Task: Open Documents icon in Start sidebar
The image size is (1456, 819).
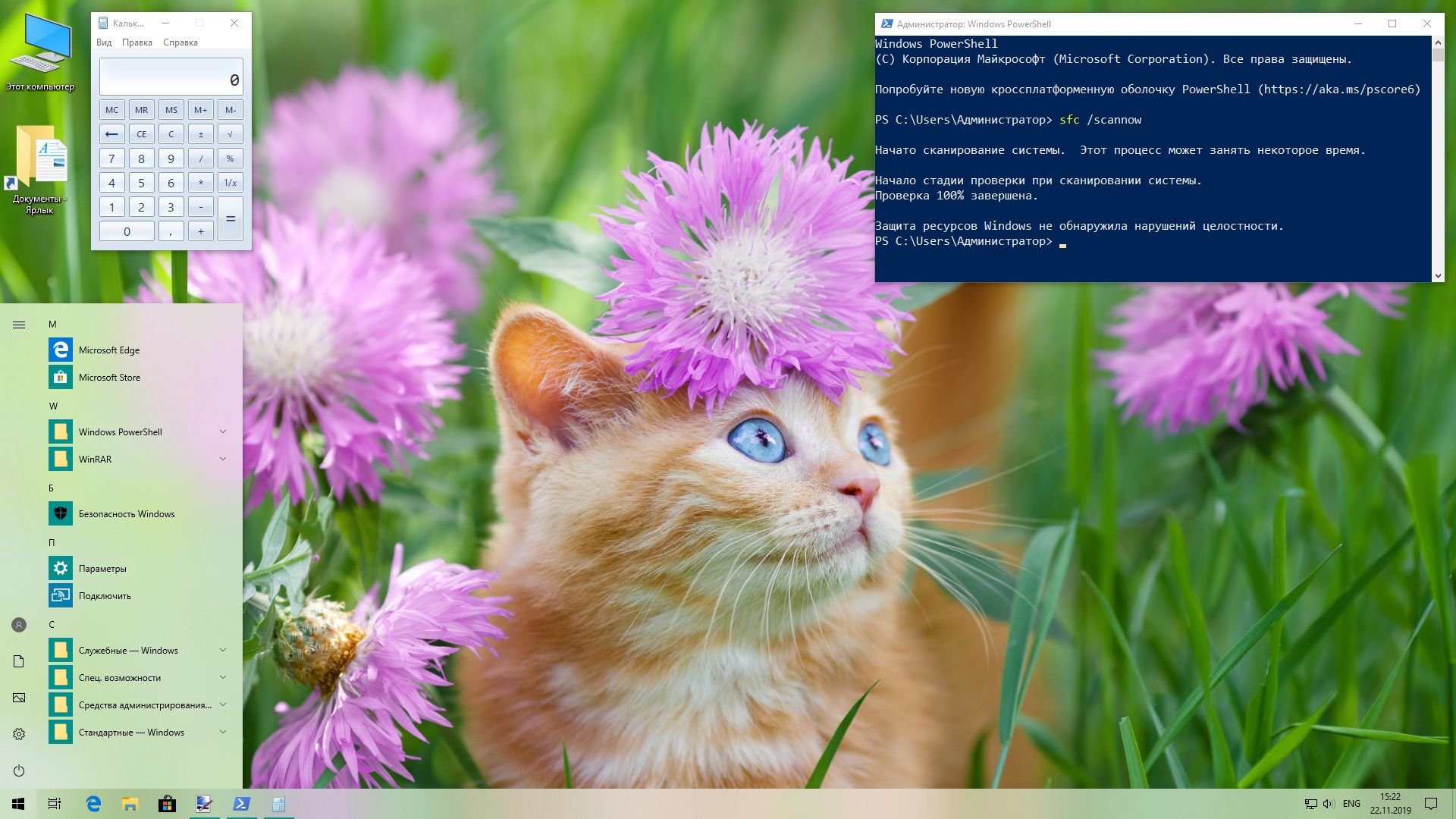Action: pos(19,661)
